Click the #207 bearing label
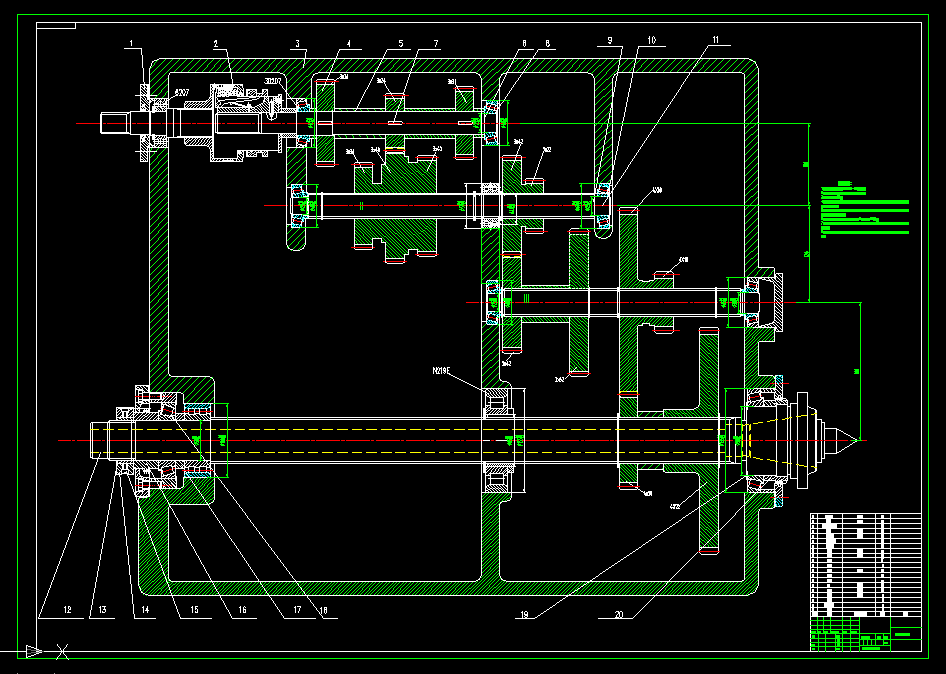Image resolution: width=946 pixels, height=674 pixels. click(x=181, y=93)
